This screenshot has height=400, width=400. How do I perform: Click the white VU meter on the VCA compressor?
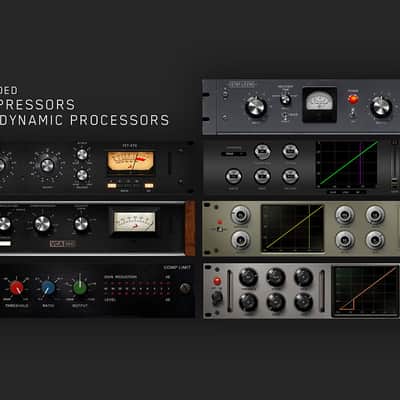tap(135, 222)
